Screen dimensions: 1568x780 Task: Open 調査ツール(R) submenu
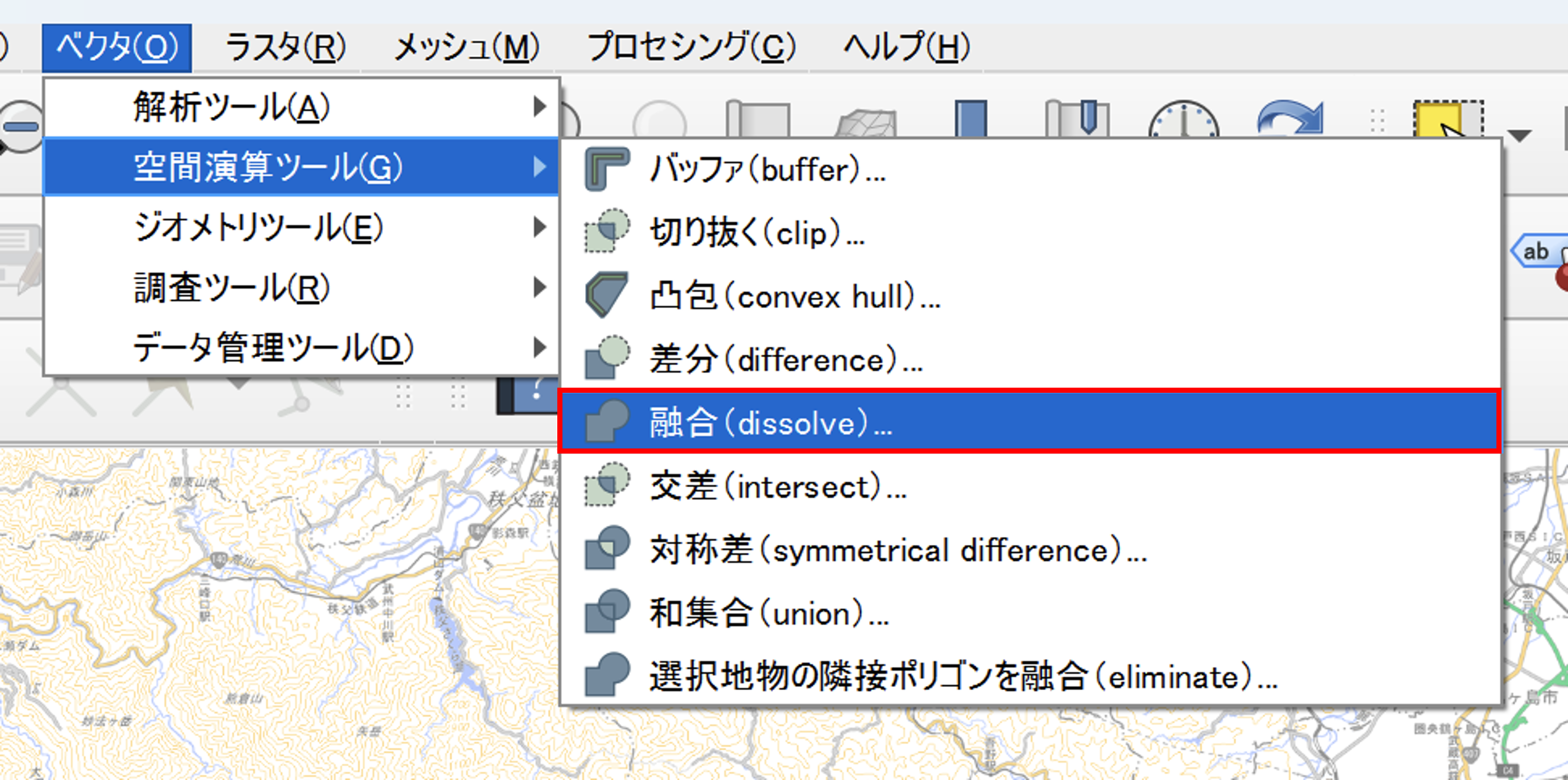click(x=301, y=287)
